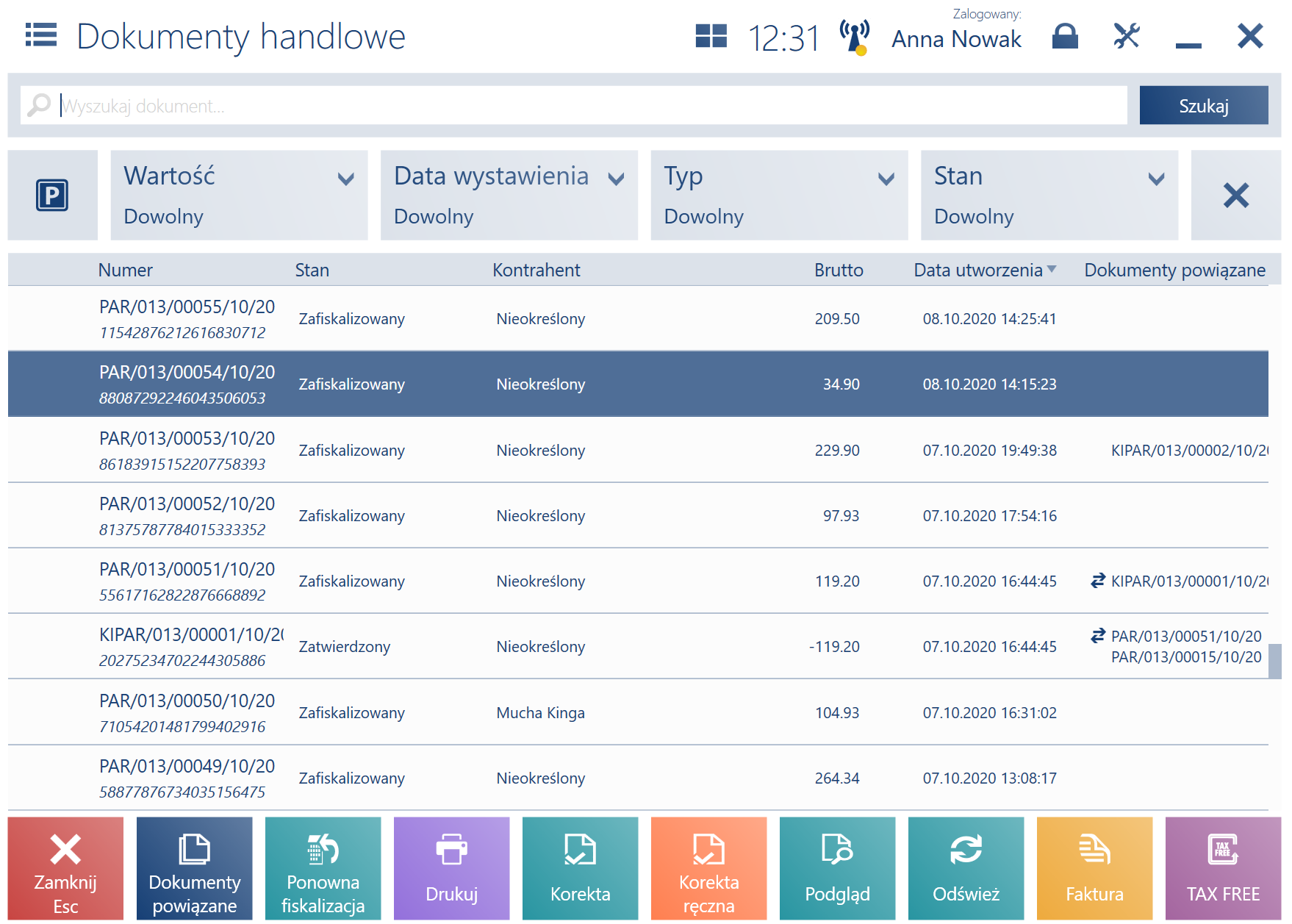1292x924 pixels.
Task: Toggle the parked documents P filter
Action: pos(52,195)
